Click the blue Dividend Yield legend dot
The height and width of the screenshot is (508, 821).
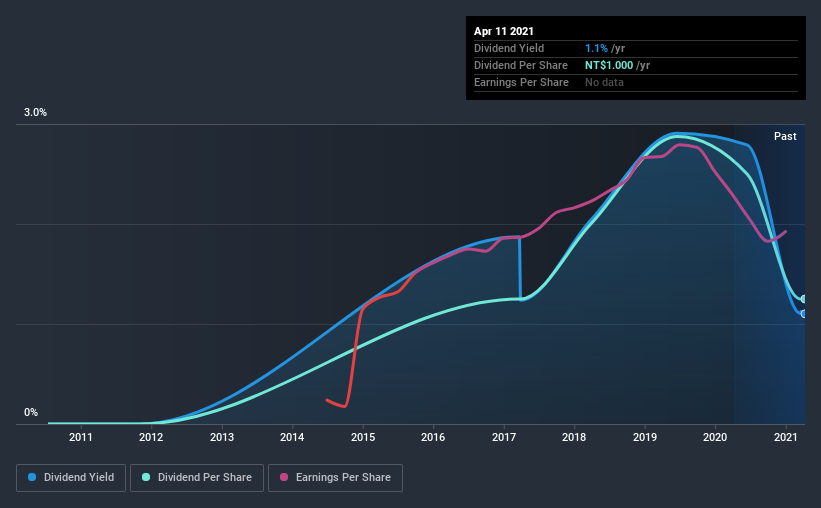tap(32, 477)
